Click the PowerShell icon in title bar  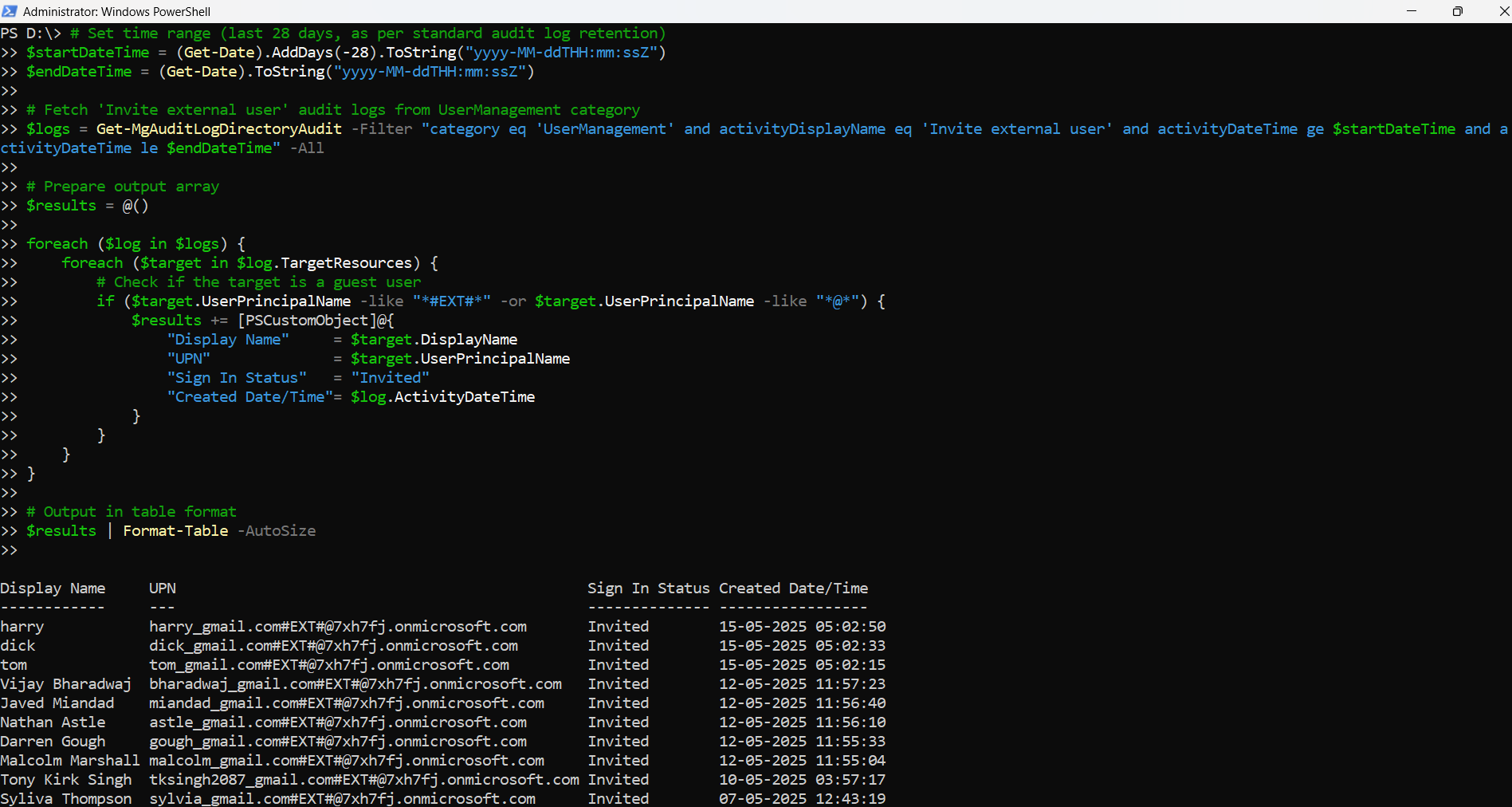coord(10,11)
